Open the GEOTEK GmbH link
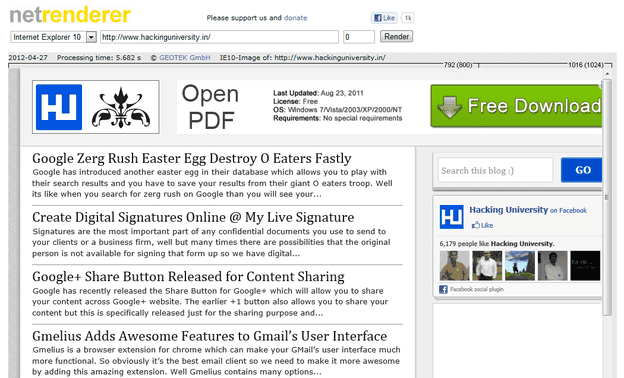 tap(185, 58)
